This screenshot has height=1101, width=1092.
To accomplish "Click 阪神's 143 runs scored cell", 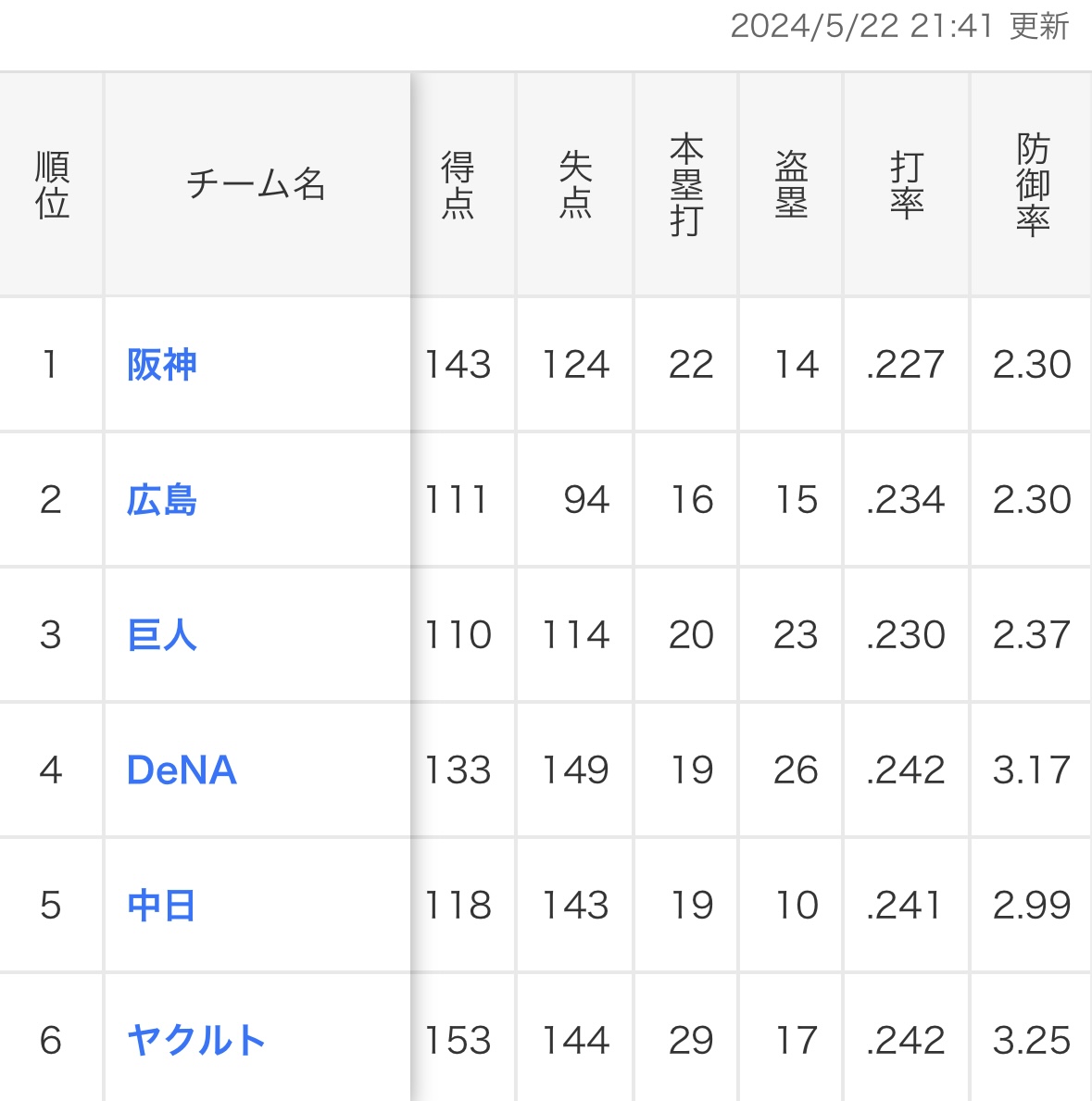I will 458,365.
